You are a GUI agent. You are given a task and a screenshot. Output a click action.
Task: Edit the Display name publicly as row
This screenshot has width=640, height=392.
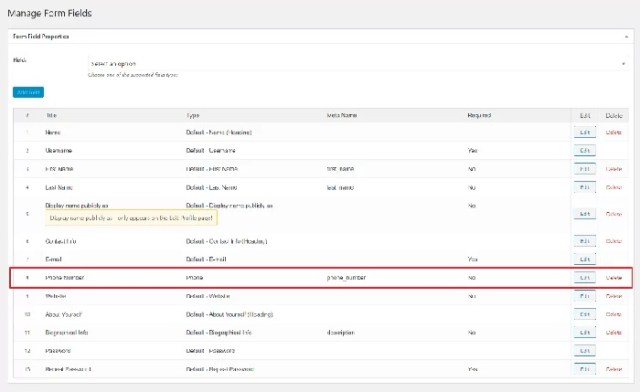pos(584,214)
